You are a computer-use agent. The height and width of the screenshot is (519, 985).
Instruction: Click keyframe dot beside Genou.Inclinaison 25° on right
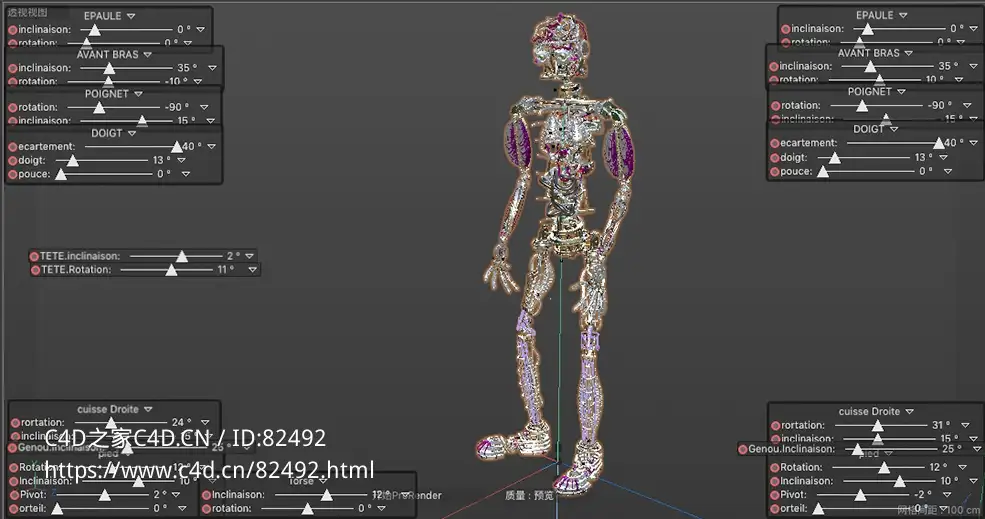(x=743, y=449)
